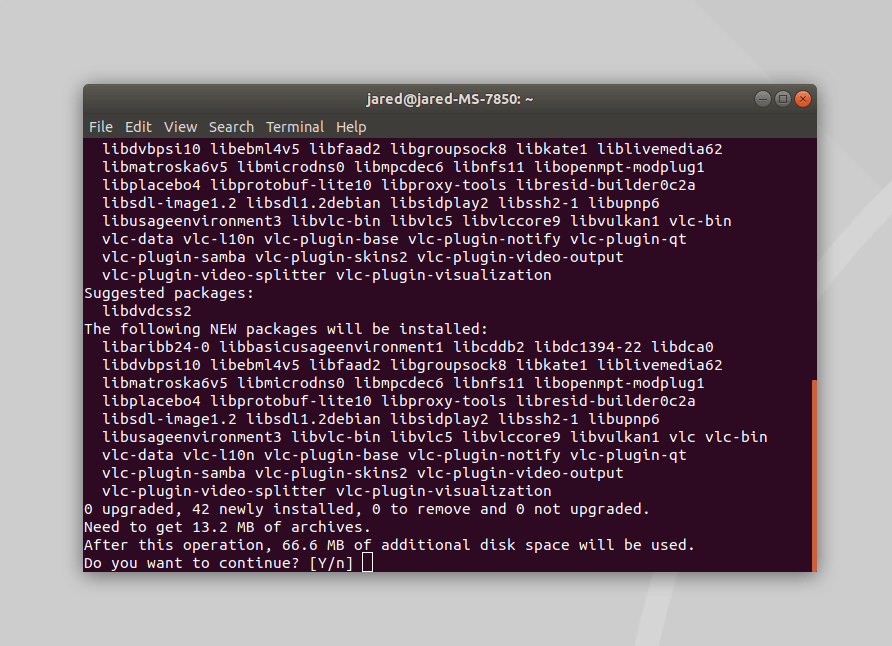Click 'The following NEW packages' line

[x=286, y=329]
